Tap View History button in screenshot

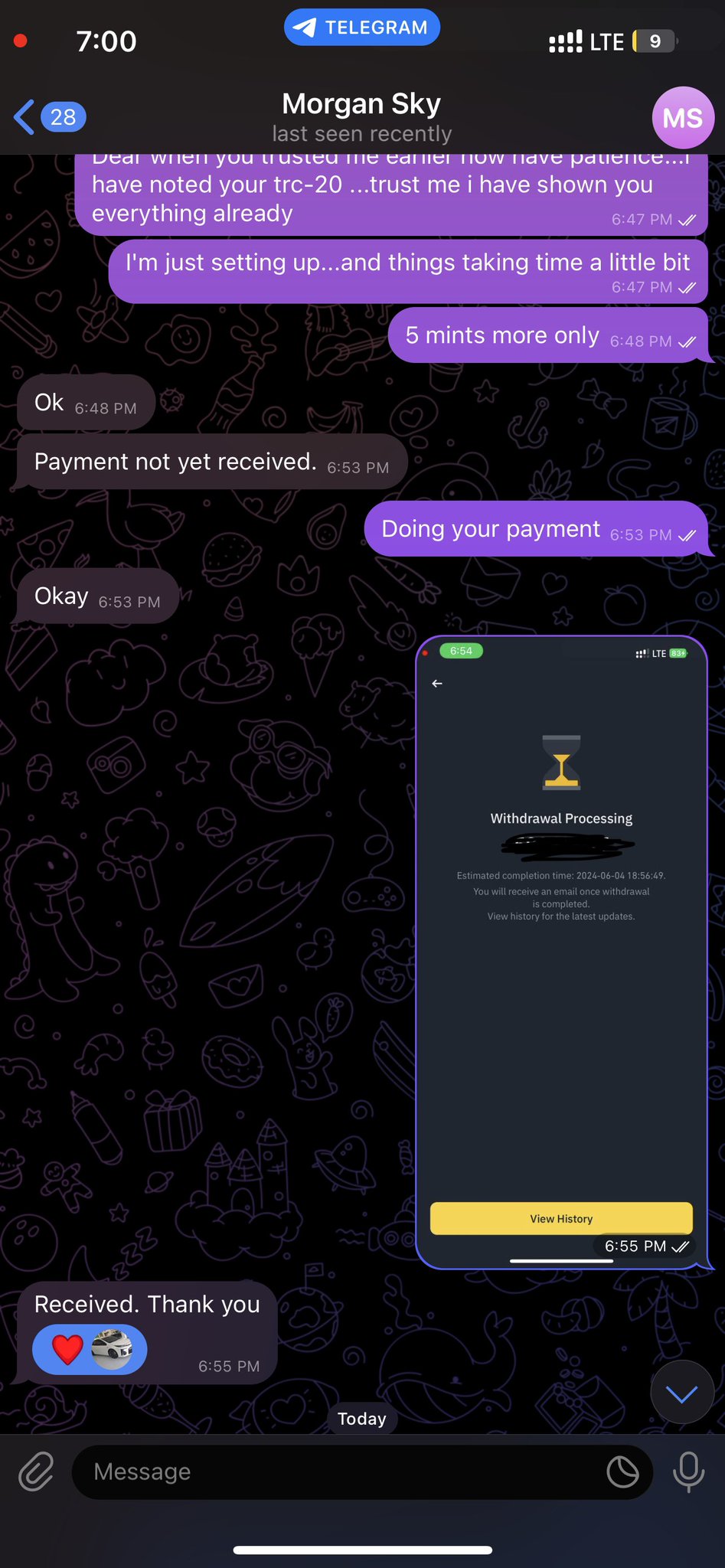(x=561, y=1218)
